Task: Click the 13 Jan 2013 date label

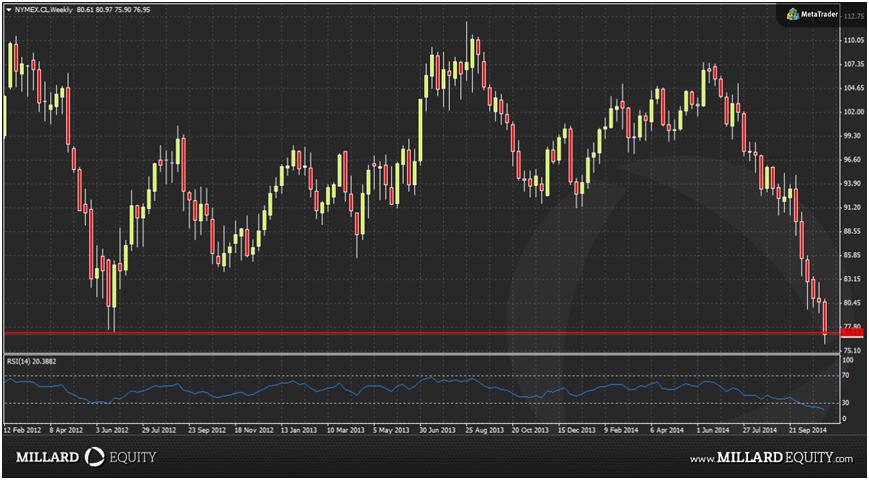Action: 299,430
